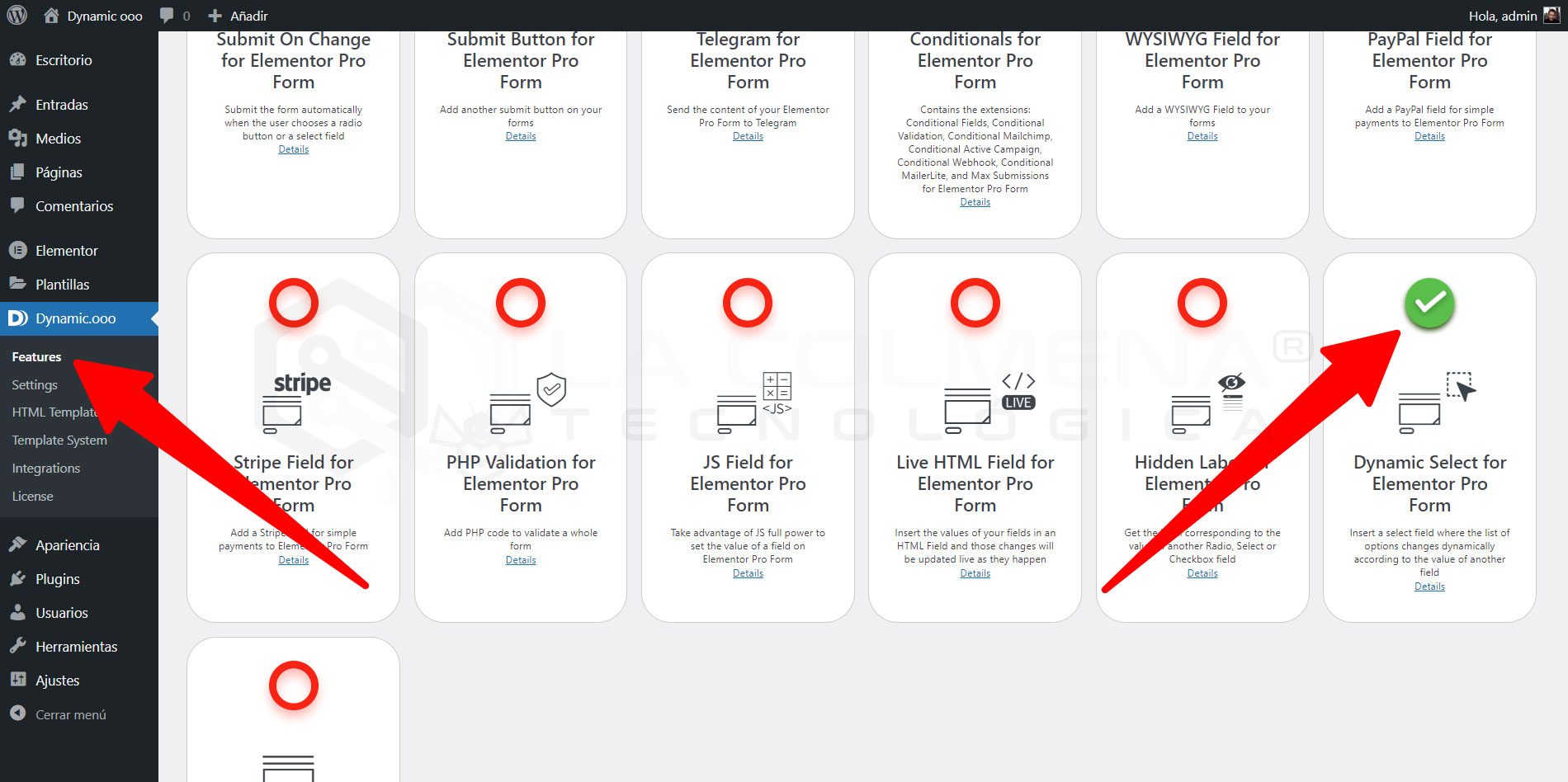Expand the Apariencia sidebar menu
The height and width of the screenshot is (782, 1568).
pyautogui.click(x=67, y=545)
